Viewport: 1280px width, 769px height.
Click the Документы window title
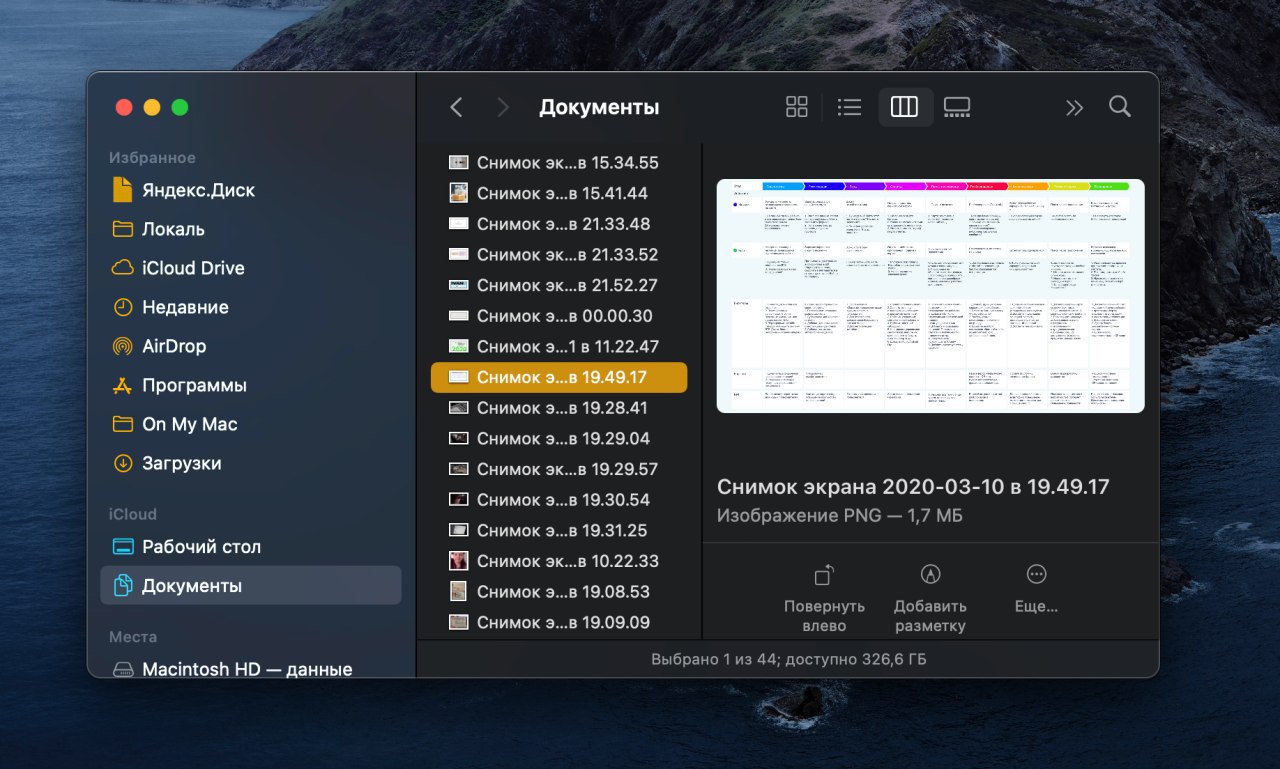tap(599, 107)
